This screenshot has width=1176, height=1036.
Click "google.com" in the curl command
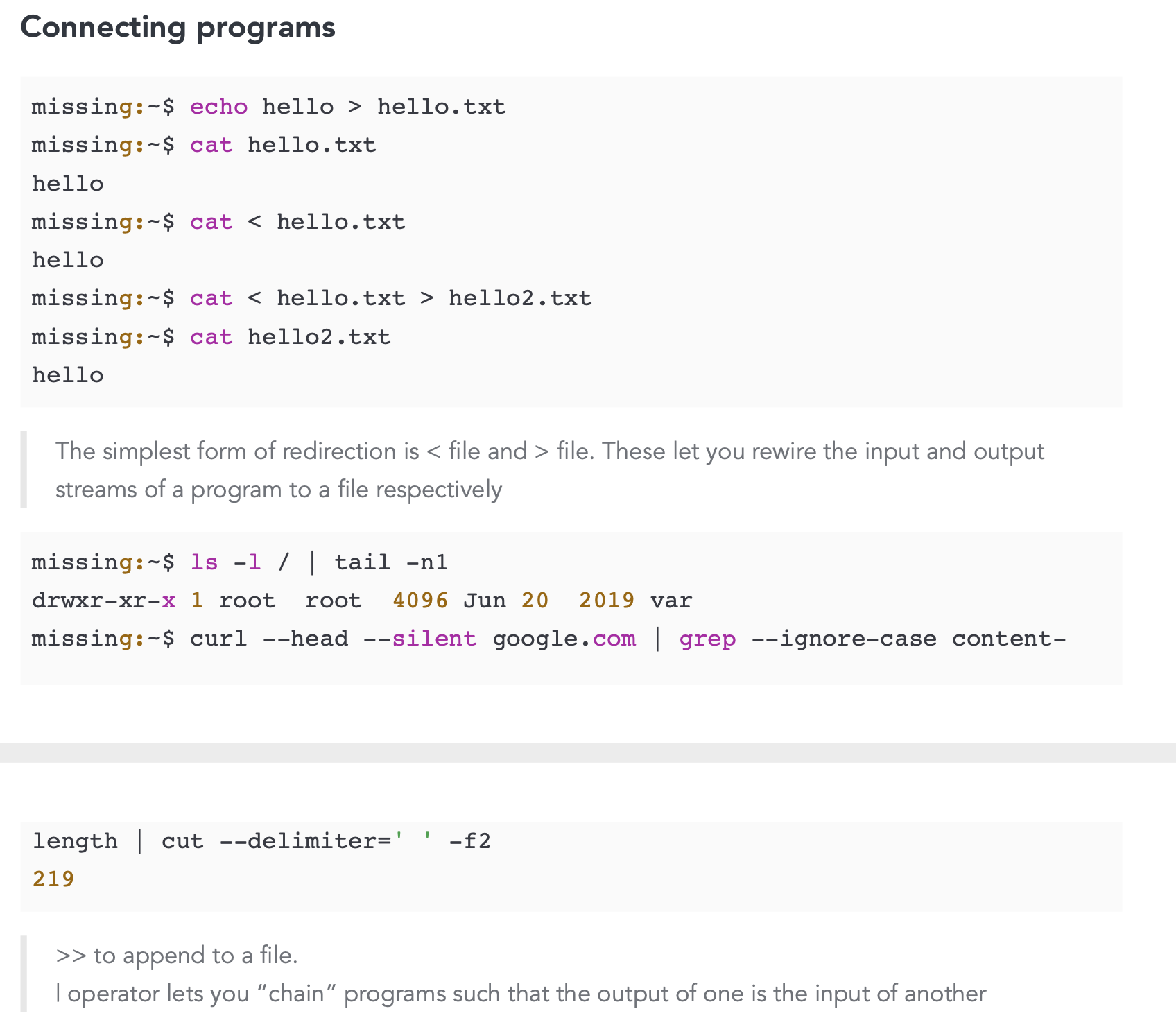click(564, 639)
